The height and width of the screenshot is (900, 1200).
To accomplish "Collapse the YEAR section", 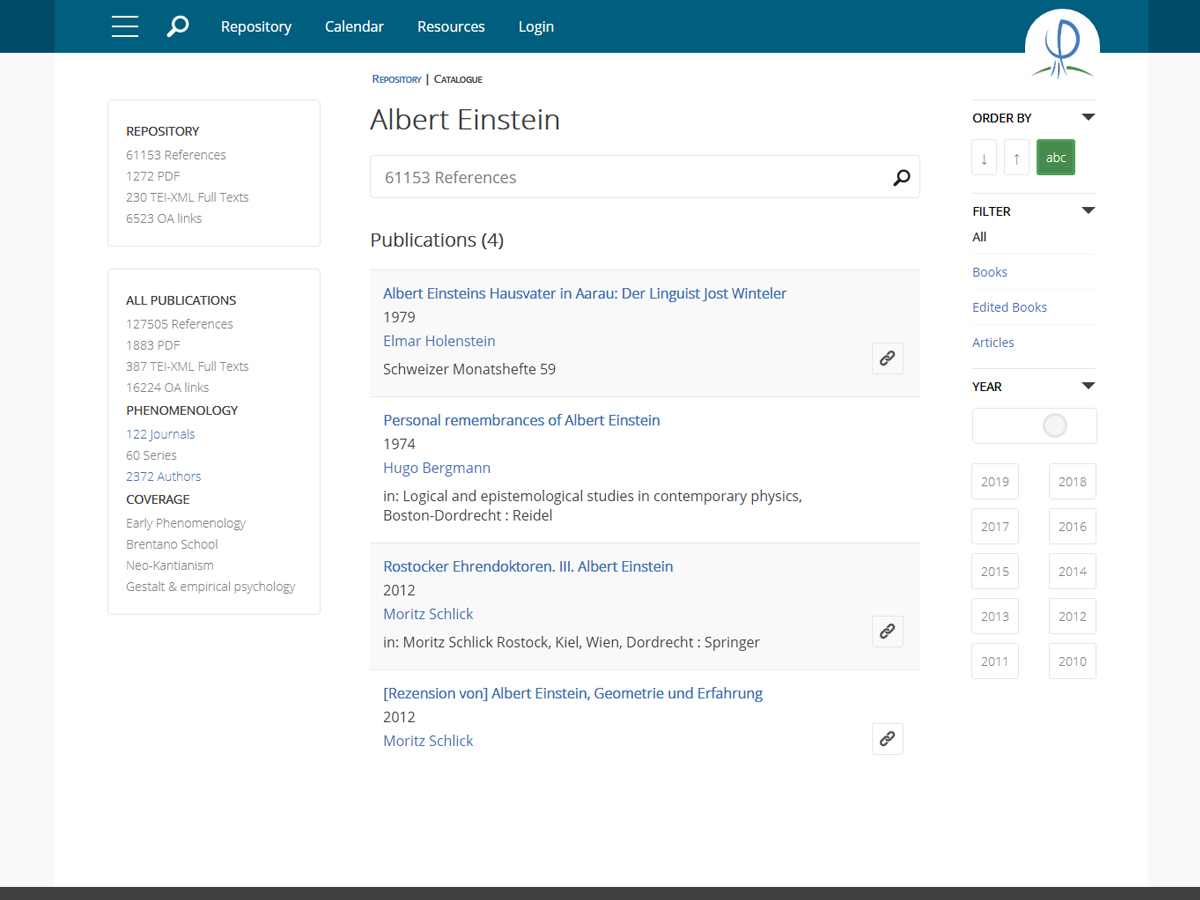I will click(x=1088, y=385).
